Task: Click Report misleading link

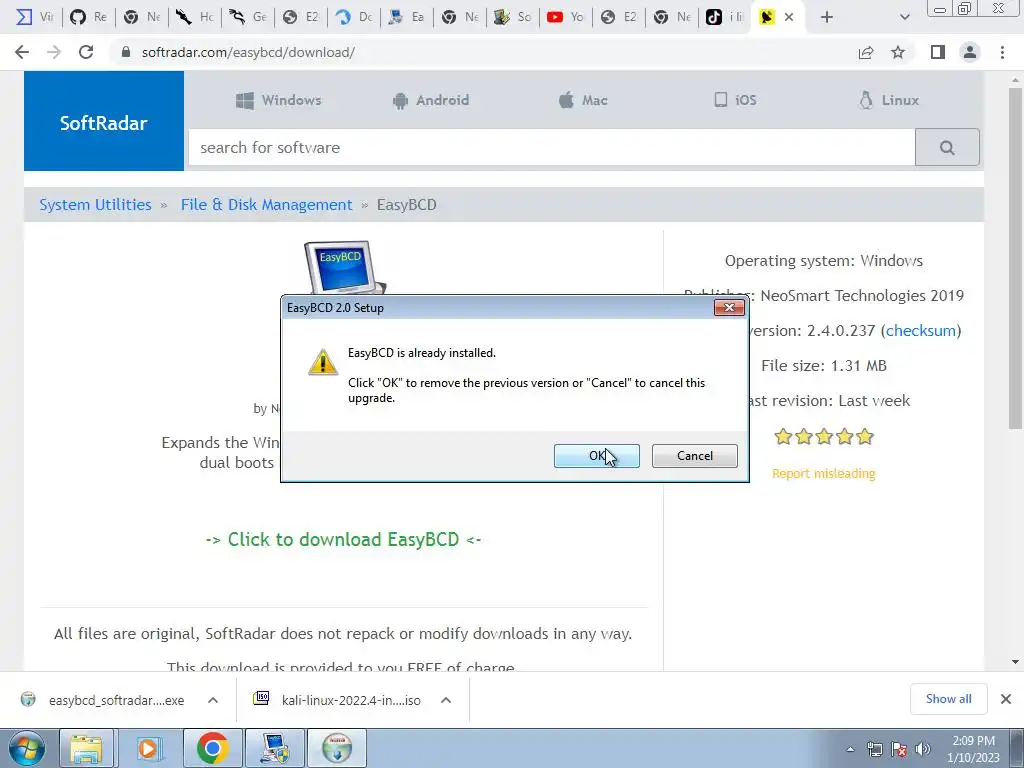Action: (824, 473)
